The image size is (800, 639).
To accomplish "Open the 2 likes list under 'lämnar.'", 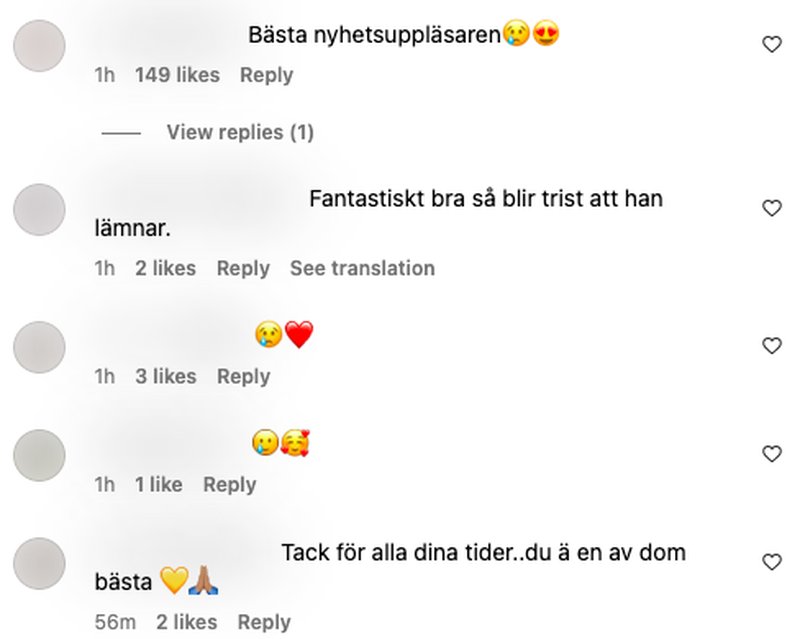I will click(165, 268).
